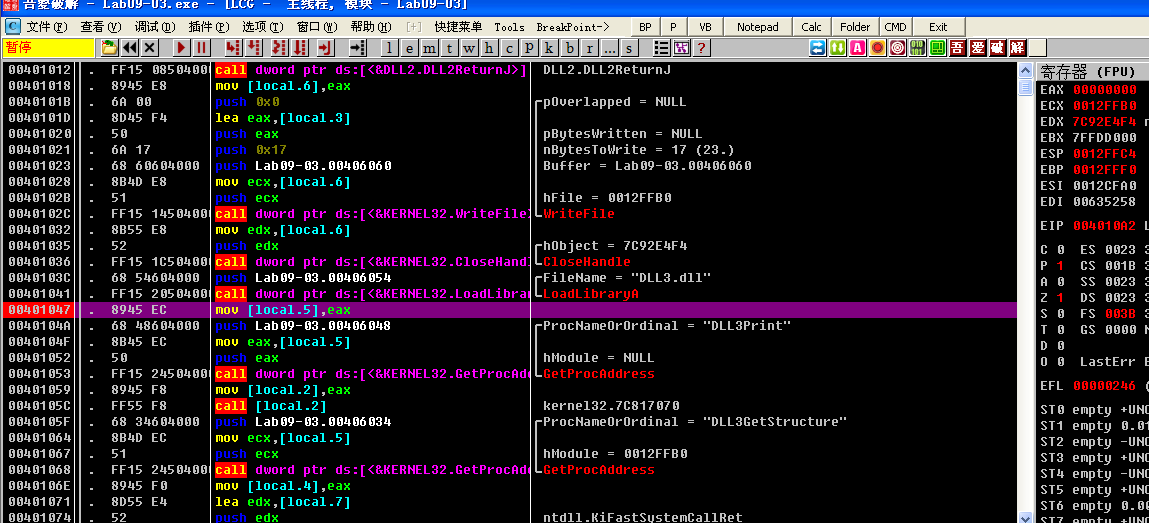
Task: Show the CPU window via the c button
Action: coord(509,48)
